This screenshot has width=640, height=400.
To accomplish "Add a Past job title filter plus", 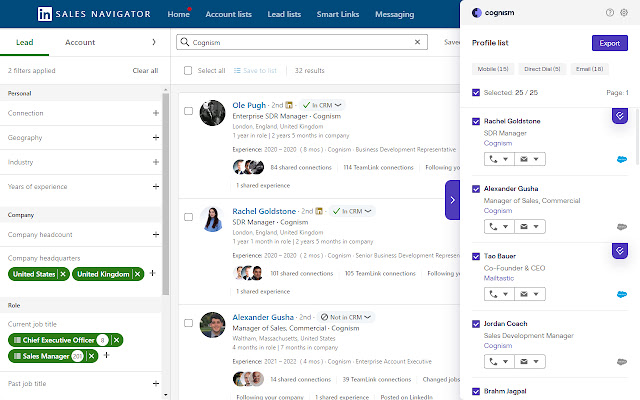I will [x=156, y=383].
